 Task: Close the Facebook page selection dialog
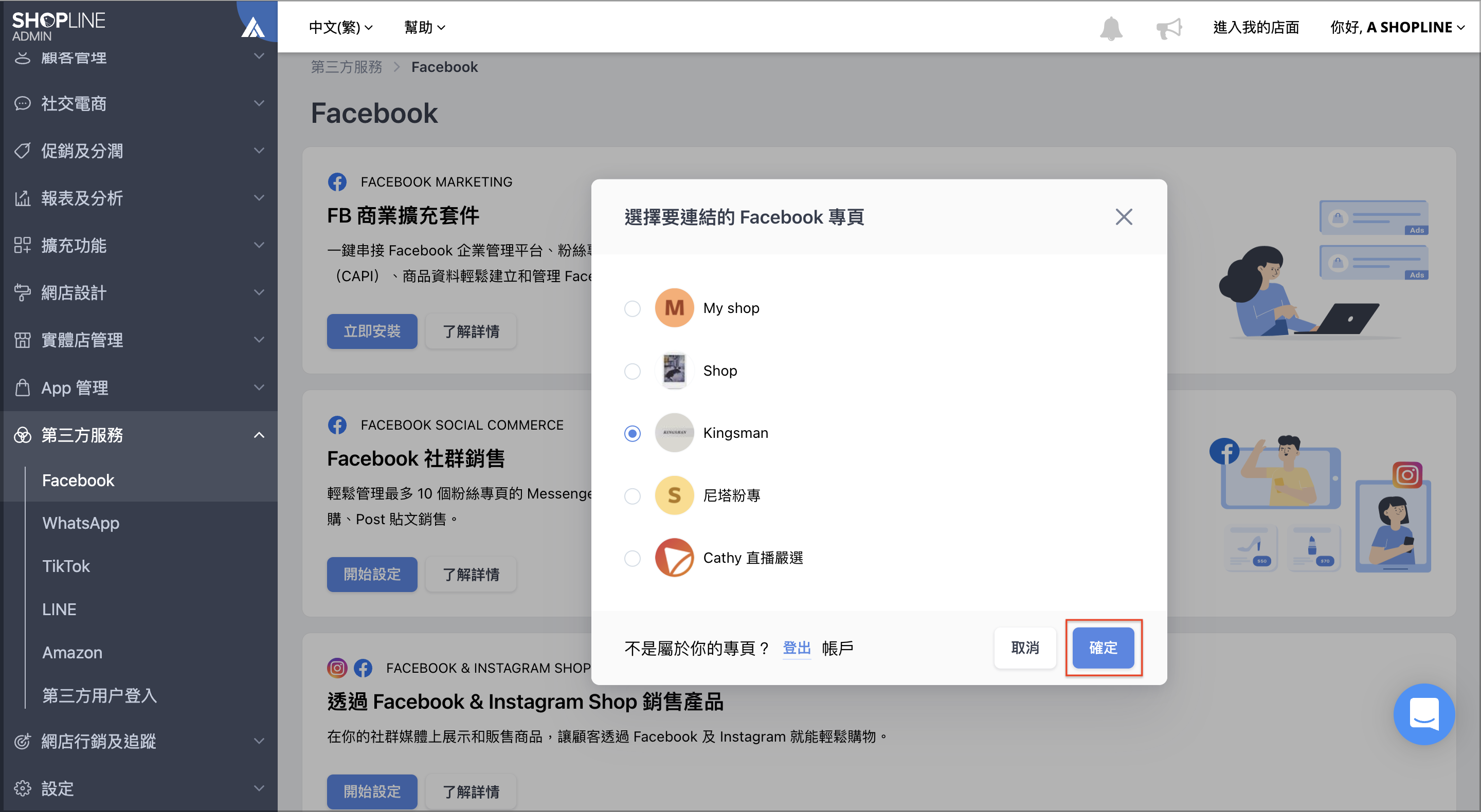pos(1124,217)
